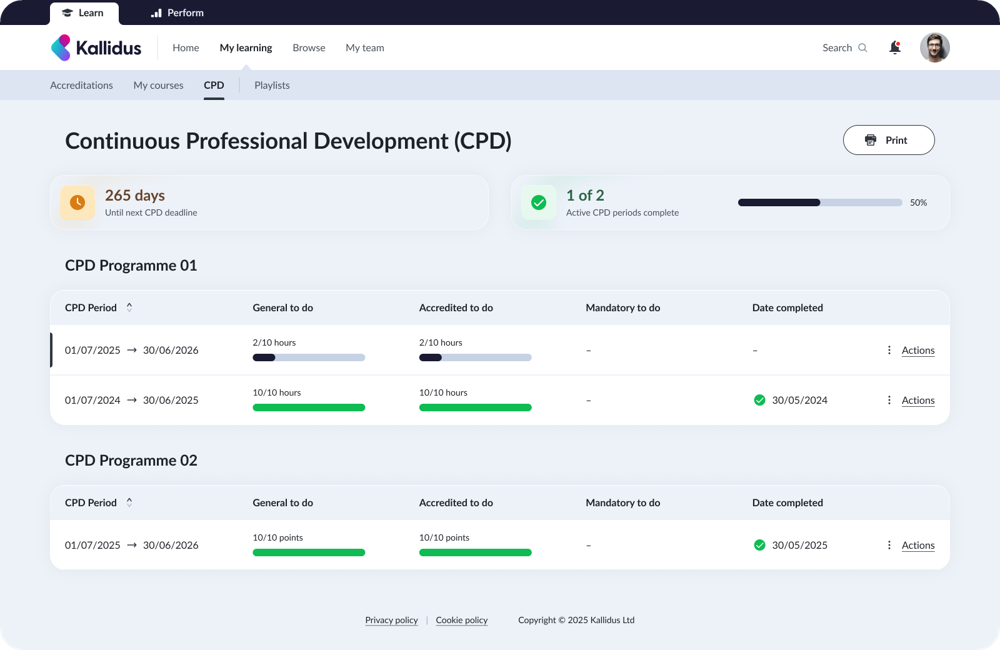Click the green checkmark periods complete icon
This screenshot has height=650, width=1000.
539,202
